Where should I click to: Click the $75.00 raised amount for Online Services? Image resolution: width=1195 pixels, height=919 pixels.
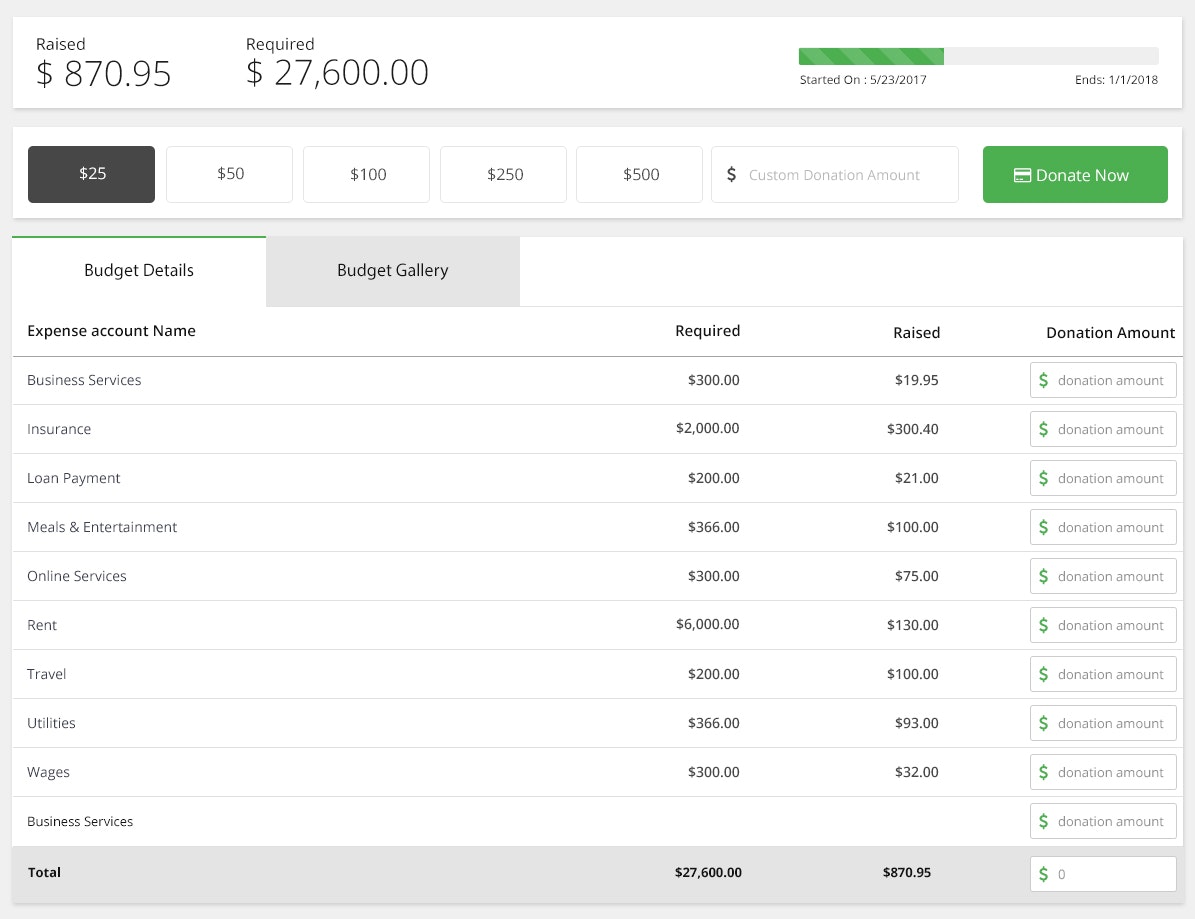point(916,576)
